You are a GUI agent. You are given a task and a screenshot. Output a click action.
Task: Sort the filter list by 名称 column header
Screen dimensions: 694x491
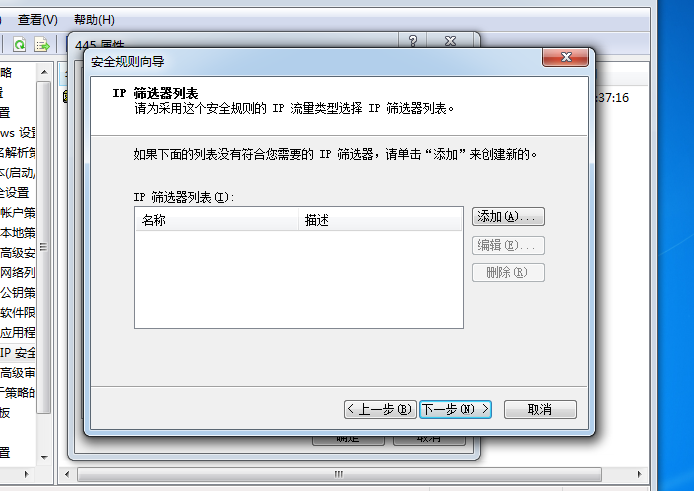(x=217, y=220)
